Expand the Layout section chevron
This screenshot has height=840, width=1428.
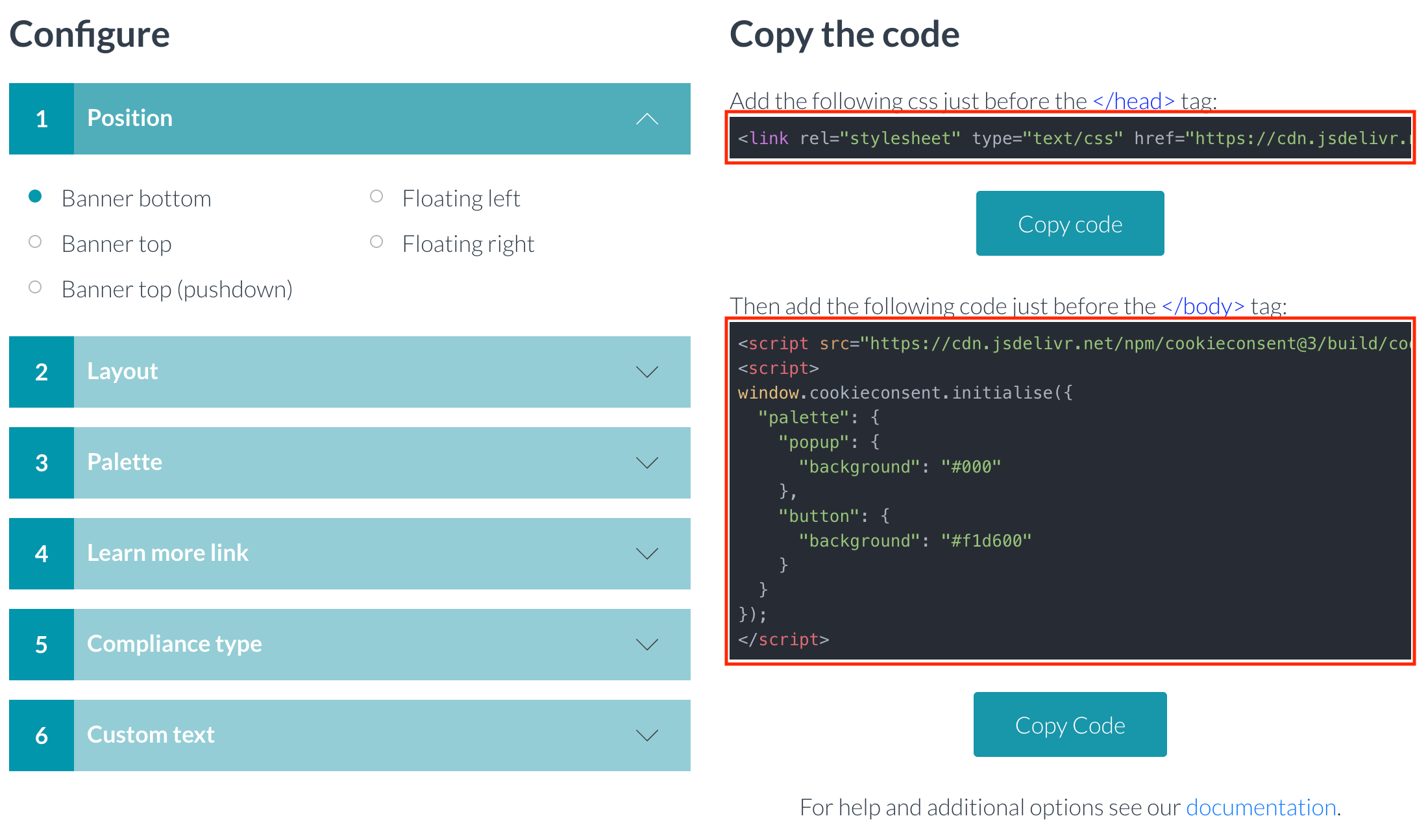click(647, 372)
